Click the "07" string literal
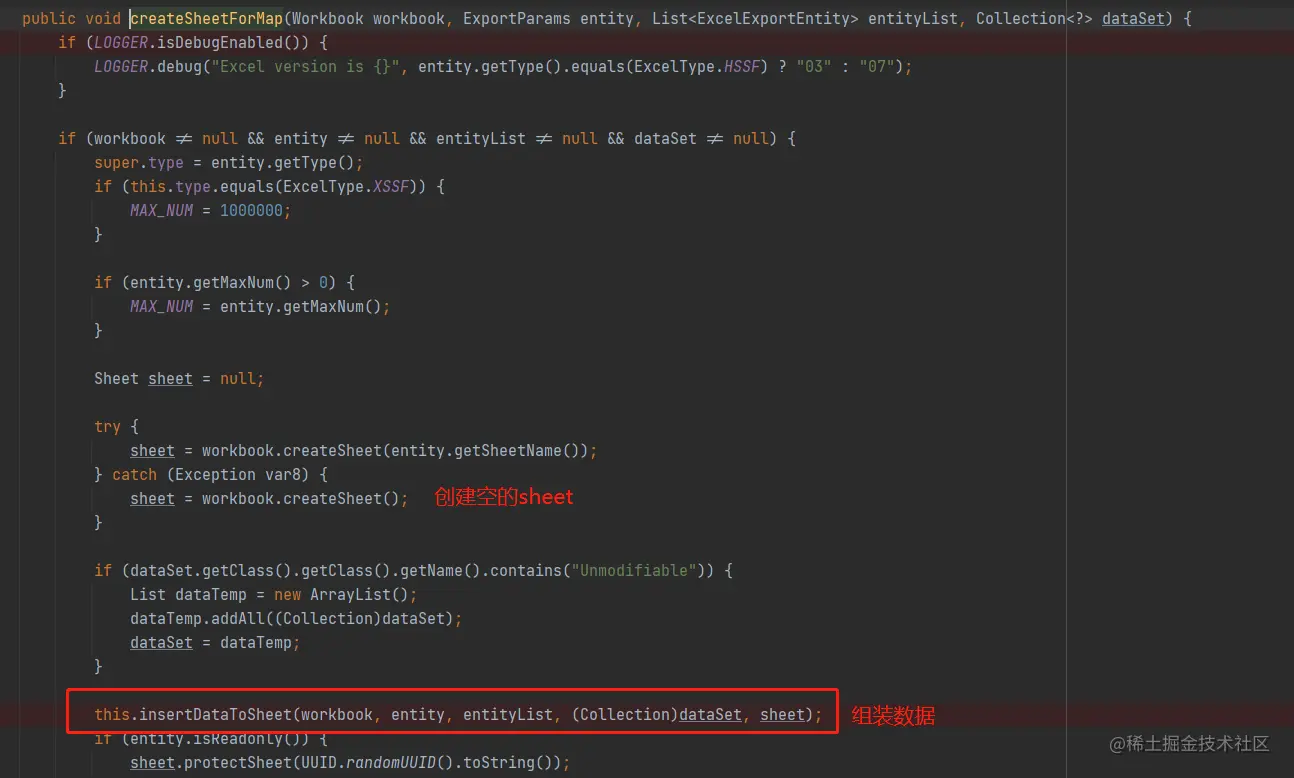This screenshot has width=1294, height=778. (x=877, y=66)
